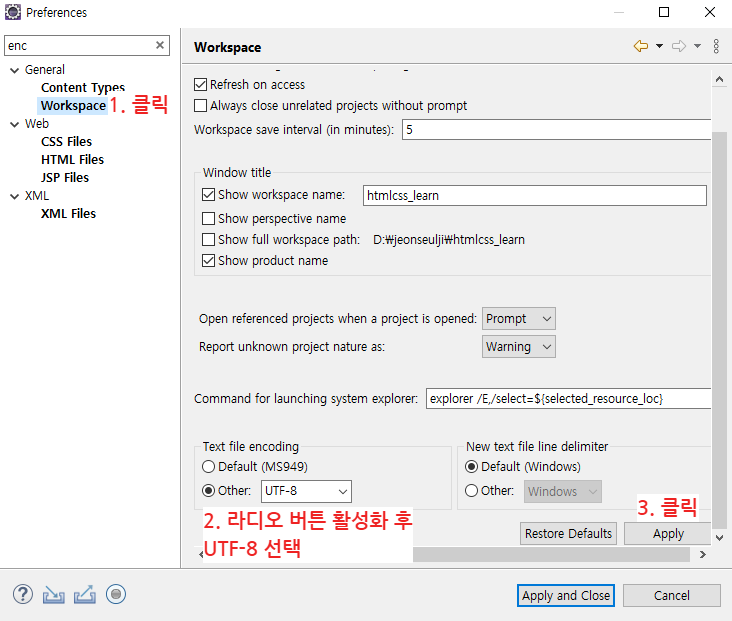Open the Warning project nature dropdown
The width and height of the screenshot is (732, 621).
coord(519,347)
